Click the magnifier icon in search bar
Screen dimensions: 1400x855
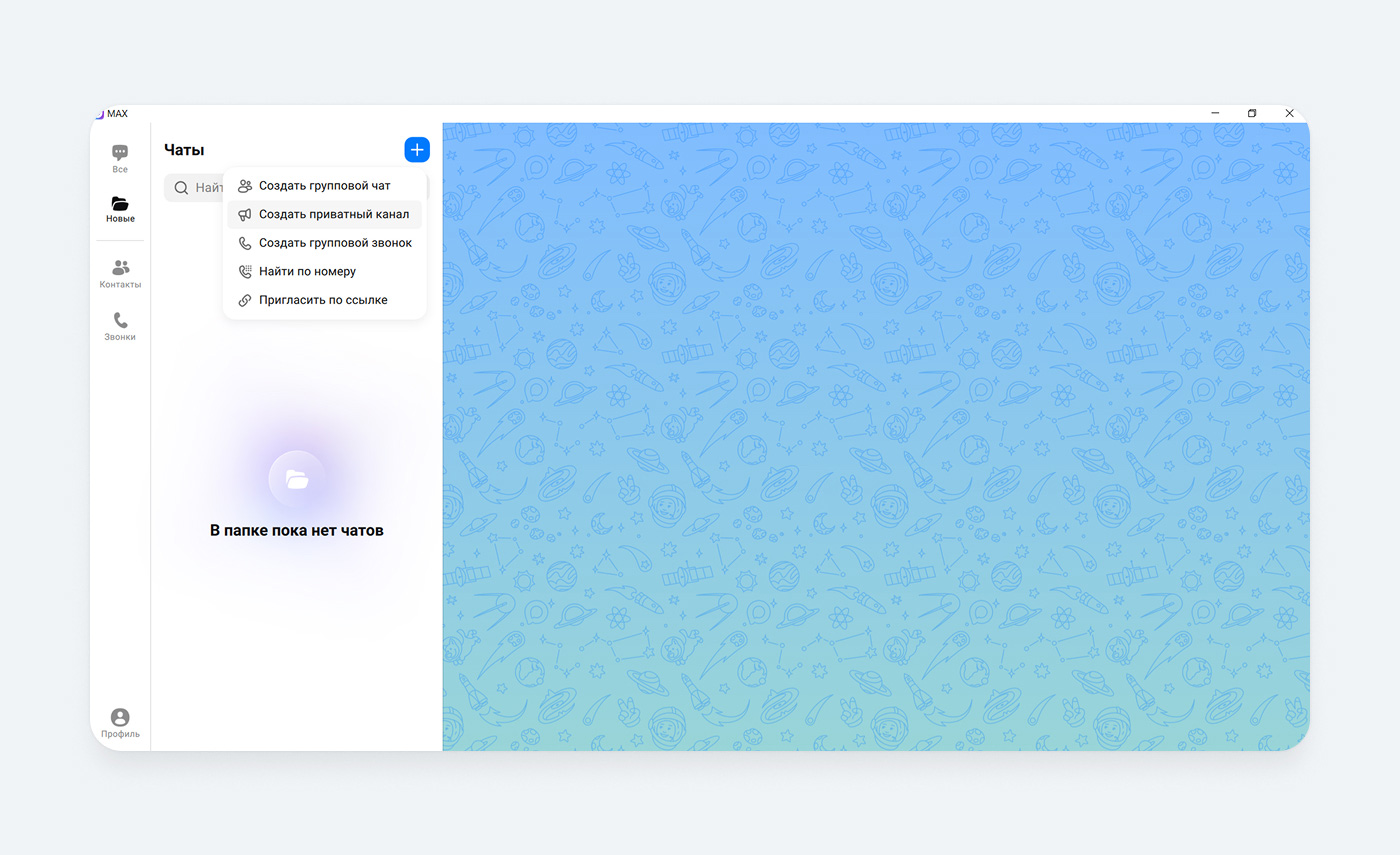pos(181,187)
